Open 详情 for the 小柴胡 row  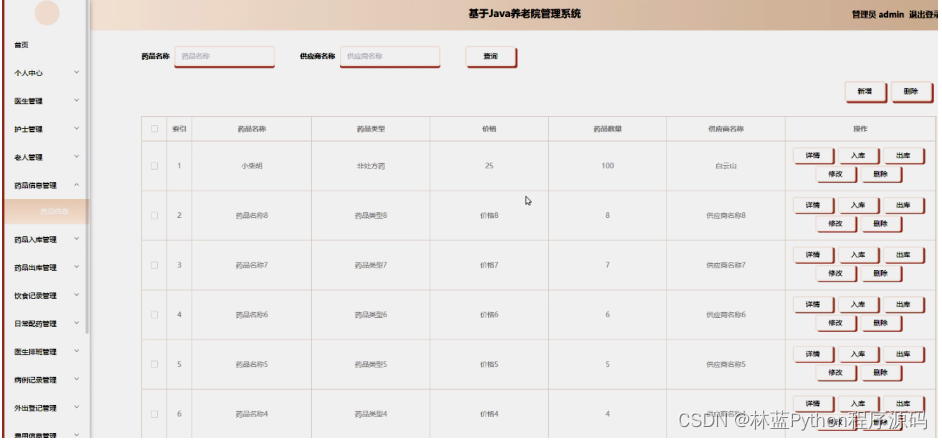813,156
